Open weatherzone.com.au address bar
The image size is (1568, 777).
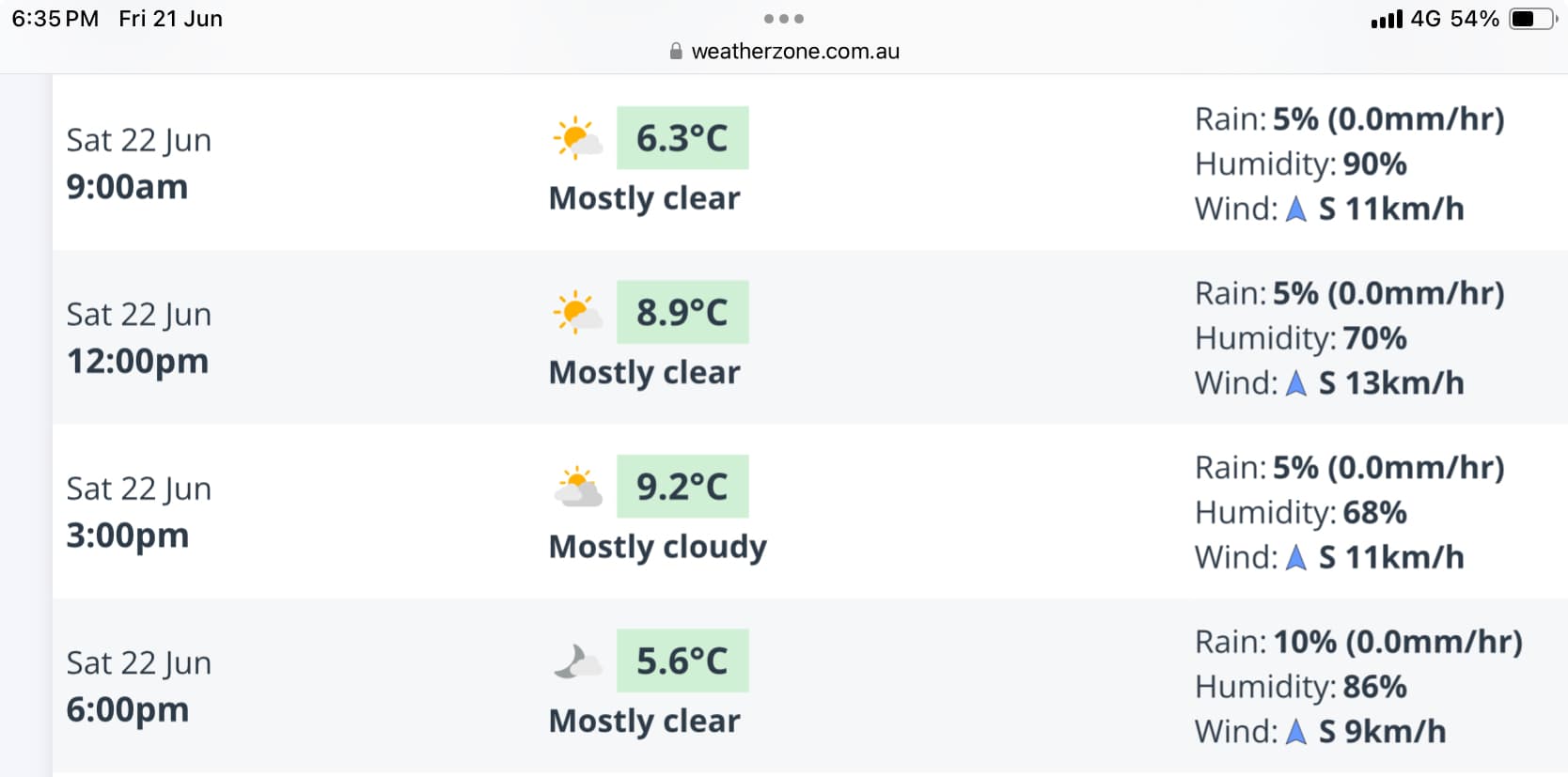(794, 51)
